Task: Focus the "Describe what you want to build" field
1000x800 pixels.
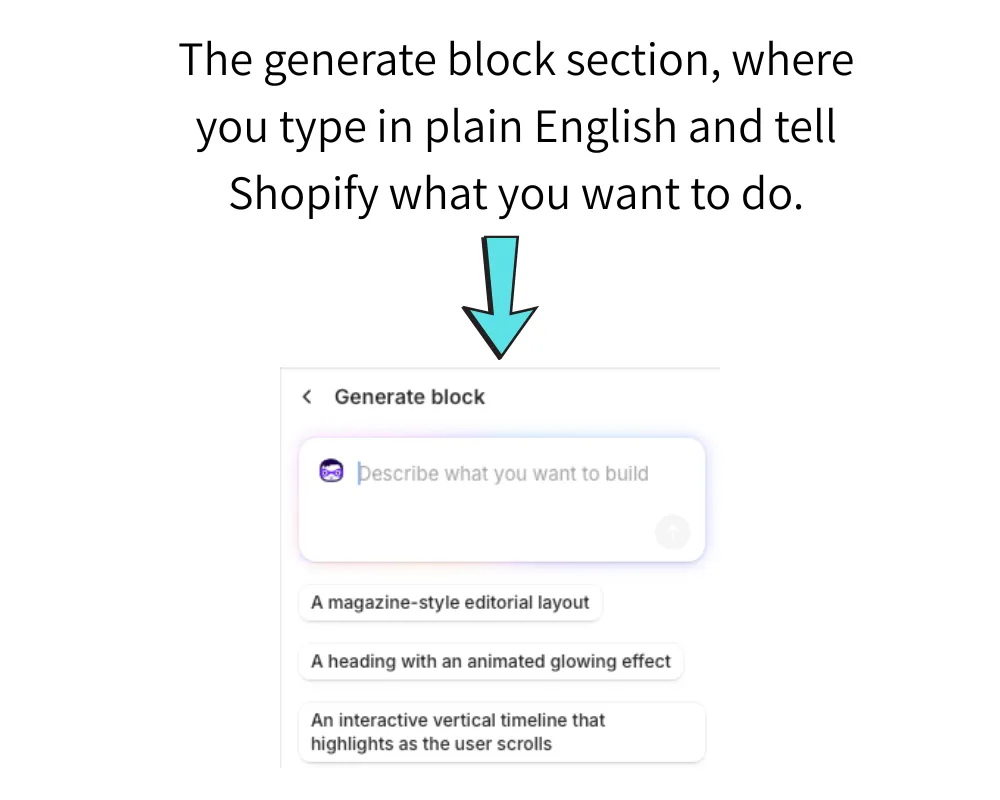Action: pos(503,474)
